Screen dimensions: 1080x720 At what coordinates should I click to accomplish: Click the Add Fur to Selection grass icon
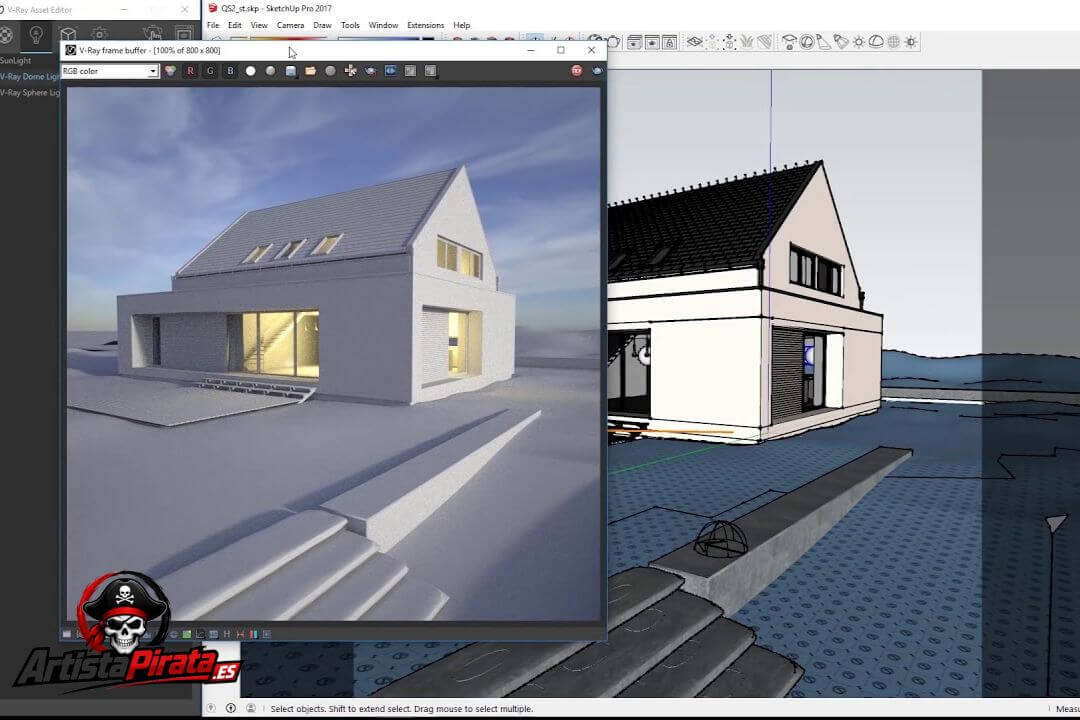[x=747, y=42]
